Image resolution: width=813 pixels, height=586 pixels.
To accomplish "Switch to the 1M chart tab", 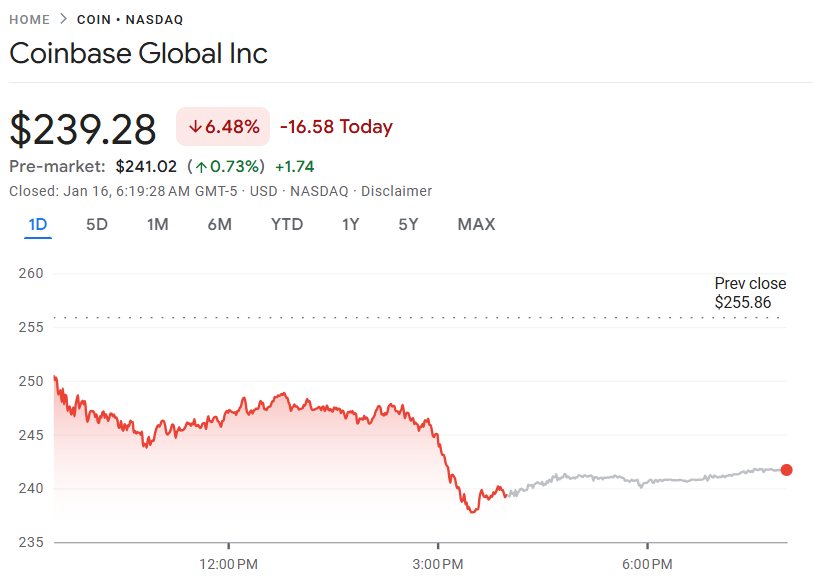I will 157,224.
